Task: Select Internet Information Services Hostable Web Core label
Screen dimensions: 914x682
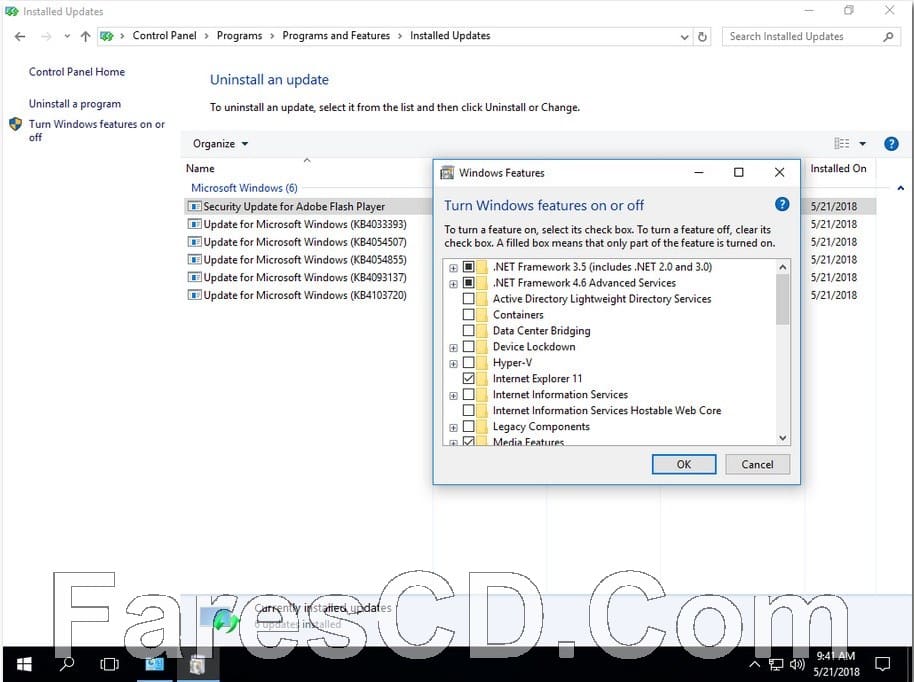Action: tap(607, 410)
